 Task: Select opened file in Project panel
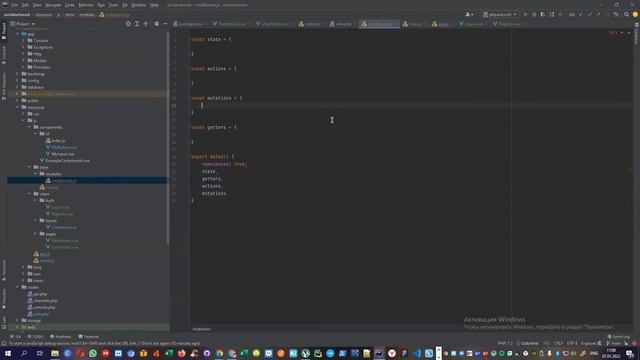(128, 24)
